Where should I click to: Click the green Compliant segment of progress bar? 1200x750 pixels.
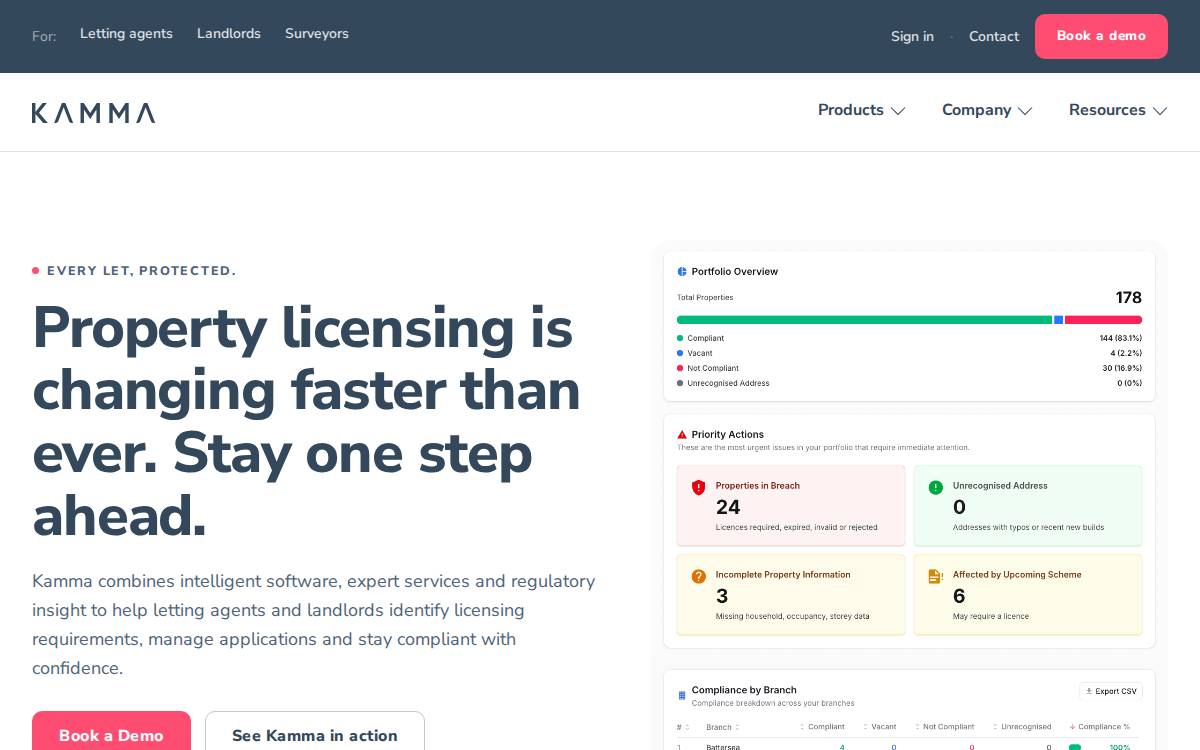point(864,320)
